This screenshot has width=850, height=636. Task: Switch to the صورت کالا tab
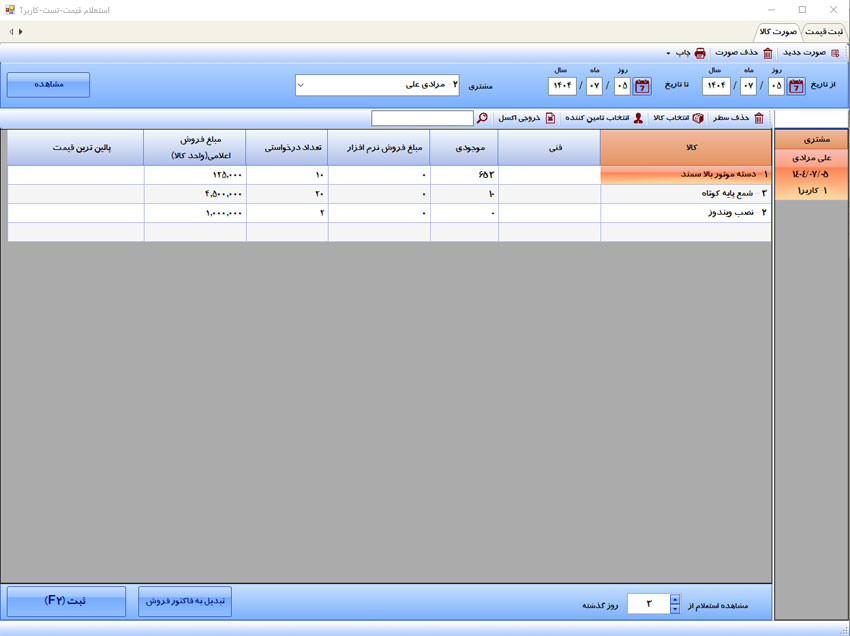click(778, 32)
